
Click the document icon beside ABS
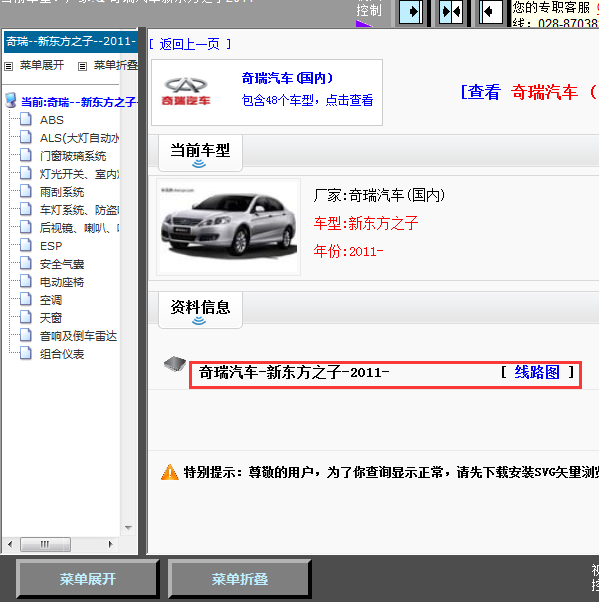point(26,119)
